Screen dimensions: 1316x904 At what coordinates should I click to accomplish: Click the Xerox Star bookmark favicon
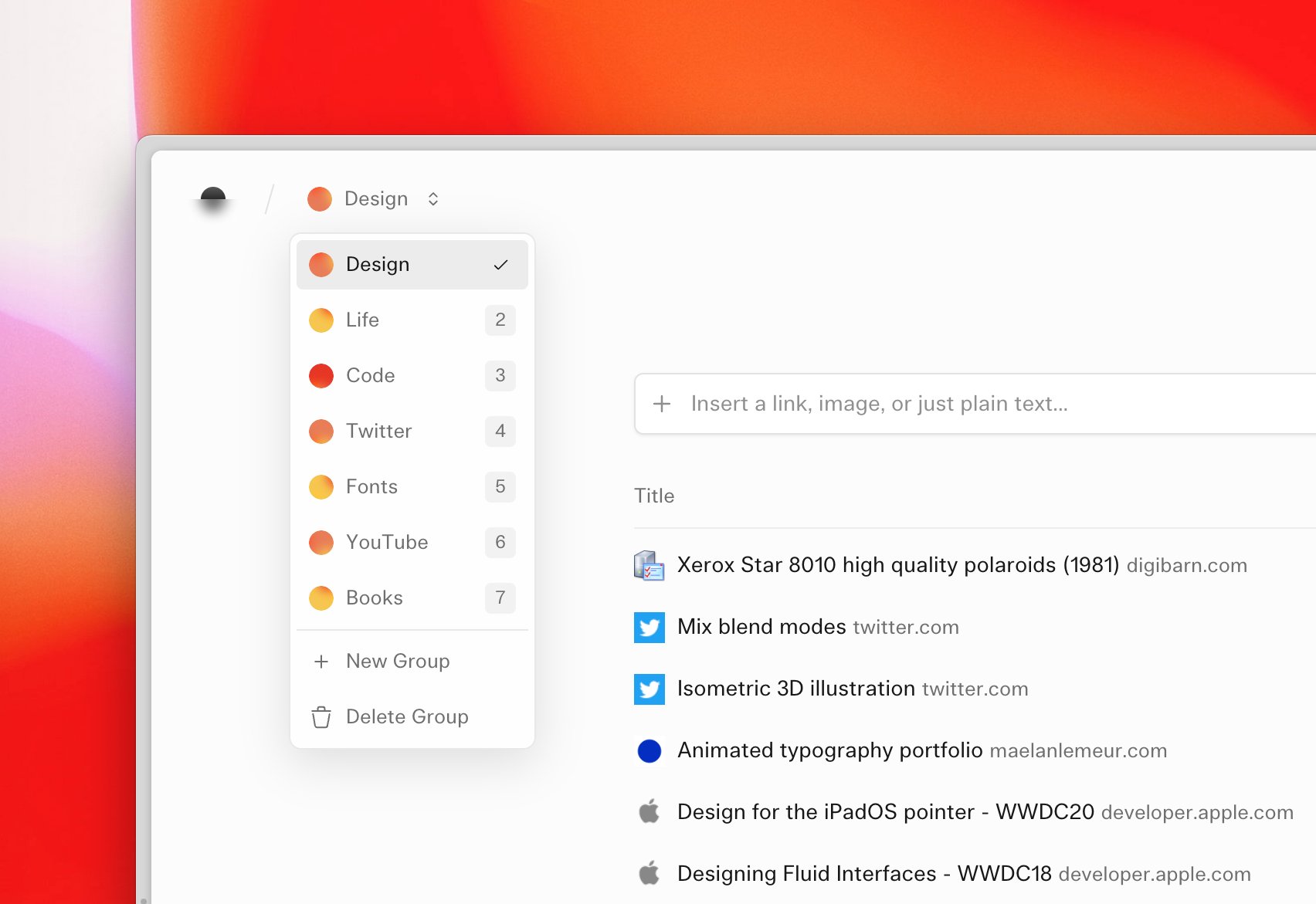click(x=650, y=565)
